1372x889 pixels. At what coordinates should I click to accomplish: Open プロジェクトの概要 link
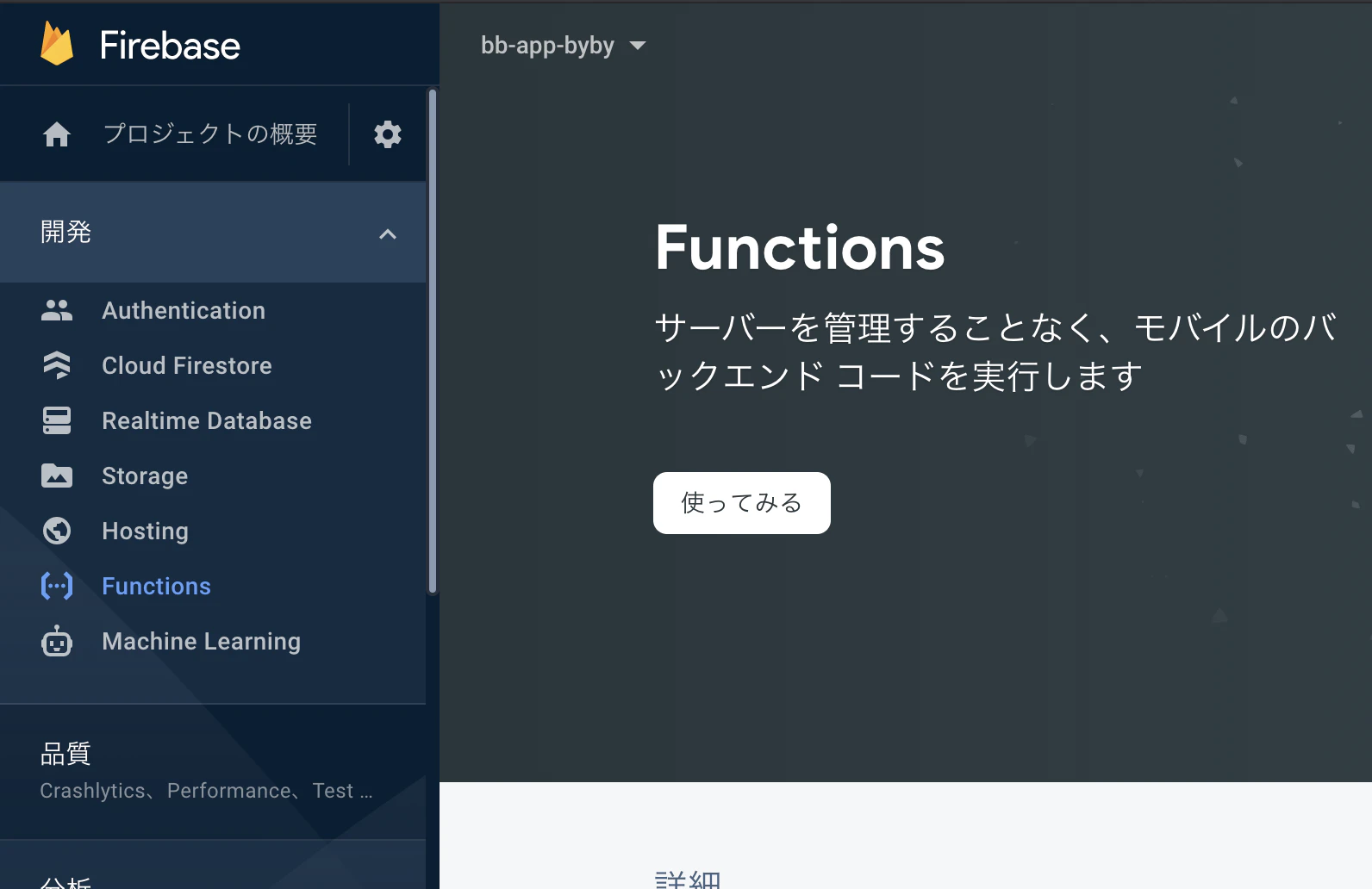coord(210,134)
